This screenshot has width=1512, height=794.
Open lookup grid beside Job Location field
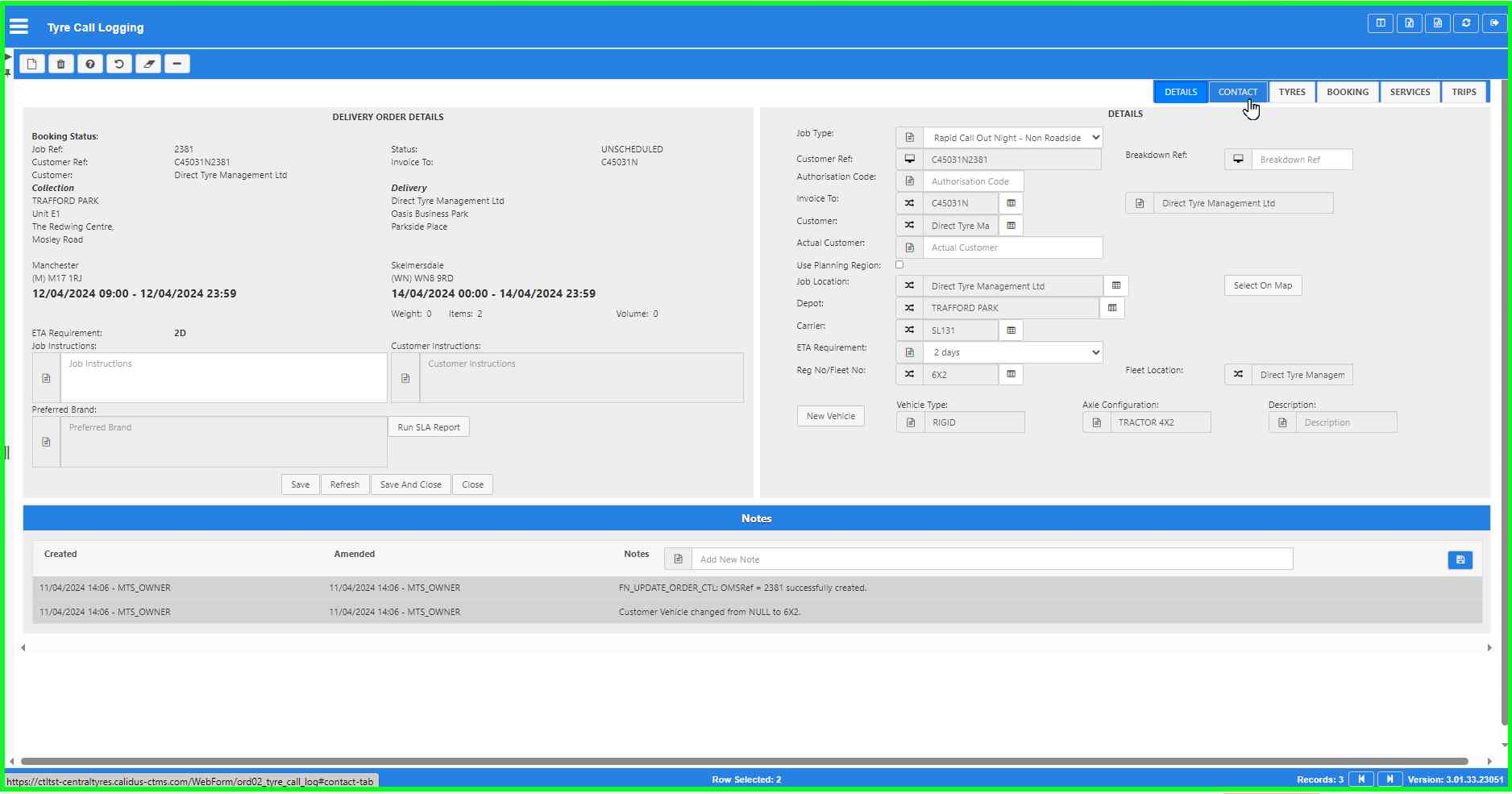pos(1116,285)
